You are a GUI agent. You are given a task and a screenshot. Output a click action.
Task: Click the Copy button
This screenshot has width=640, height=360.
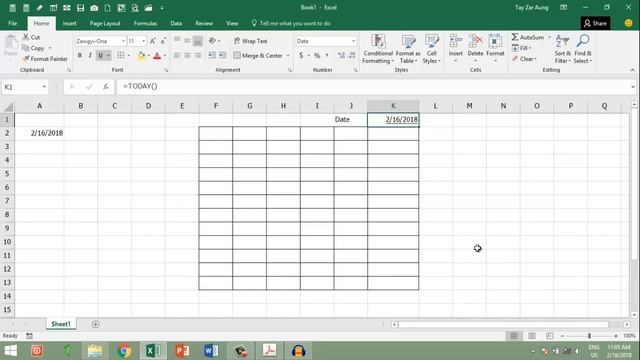(33, 48)
